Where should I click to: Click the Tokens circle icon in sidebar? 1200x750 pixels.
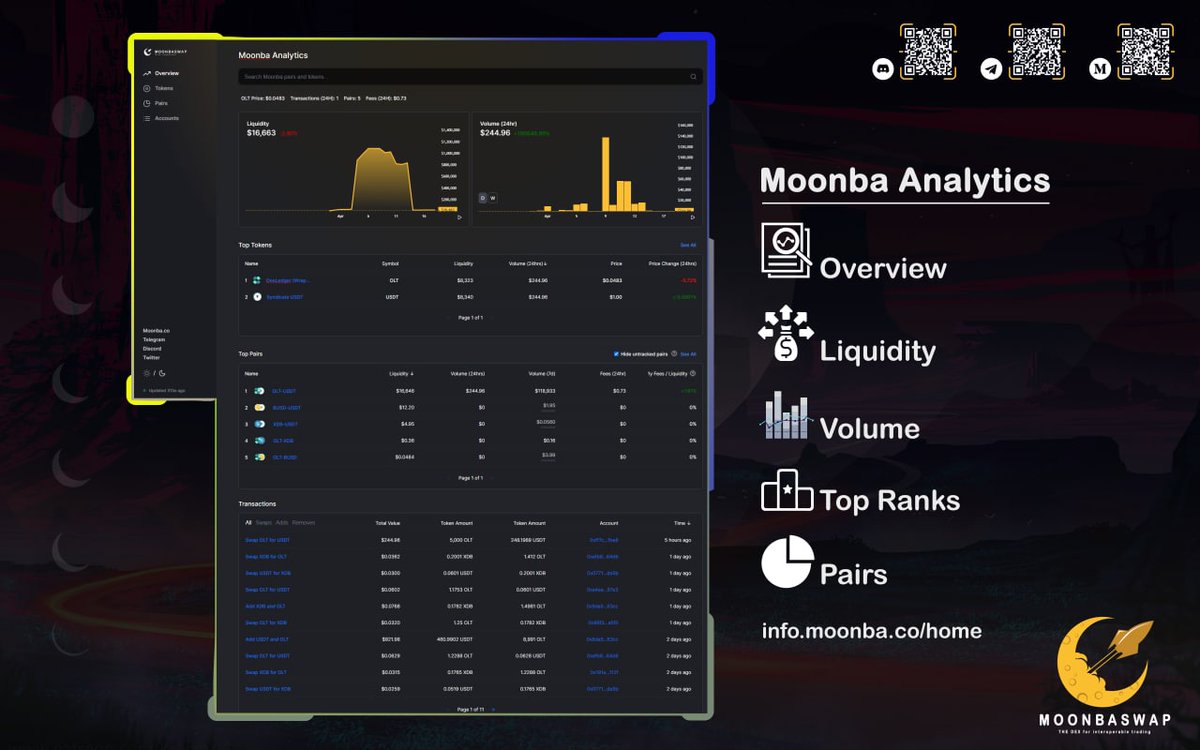point(147,88)
